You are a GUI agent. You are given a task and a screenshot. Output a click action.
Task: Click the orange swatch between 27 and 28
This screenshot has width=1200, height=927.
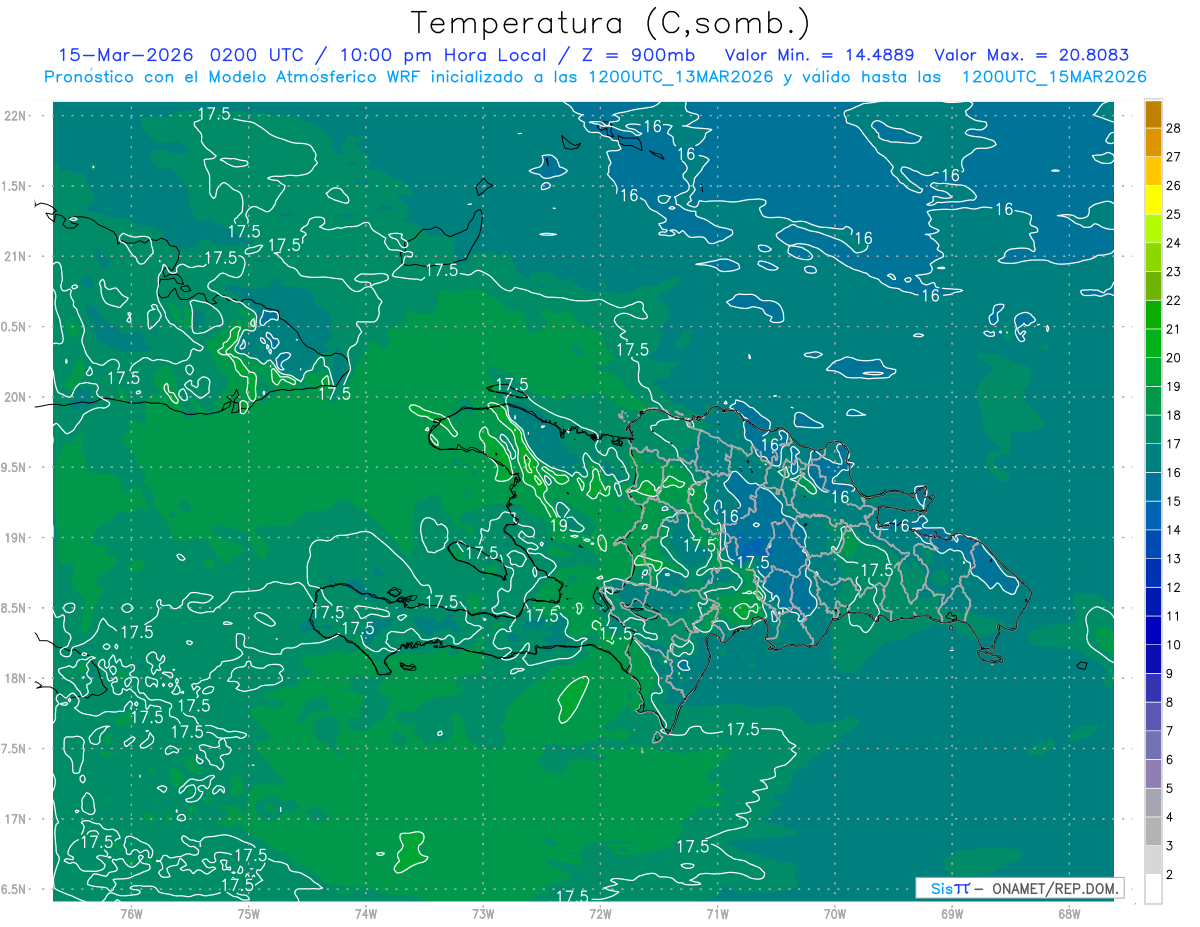[x=1153, y=142]
